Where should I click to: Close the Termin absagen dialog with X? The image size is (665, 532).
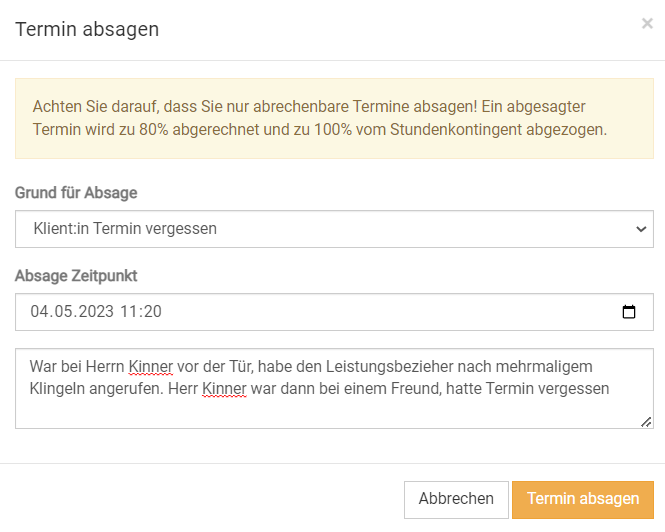(x=647, y=24)
